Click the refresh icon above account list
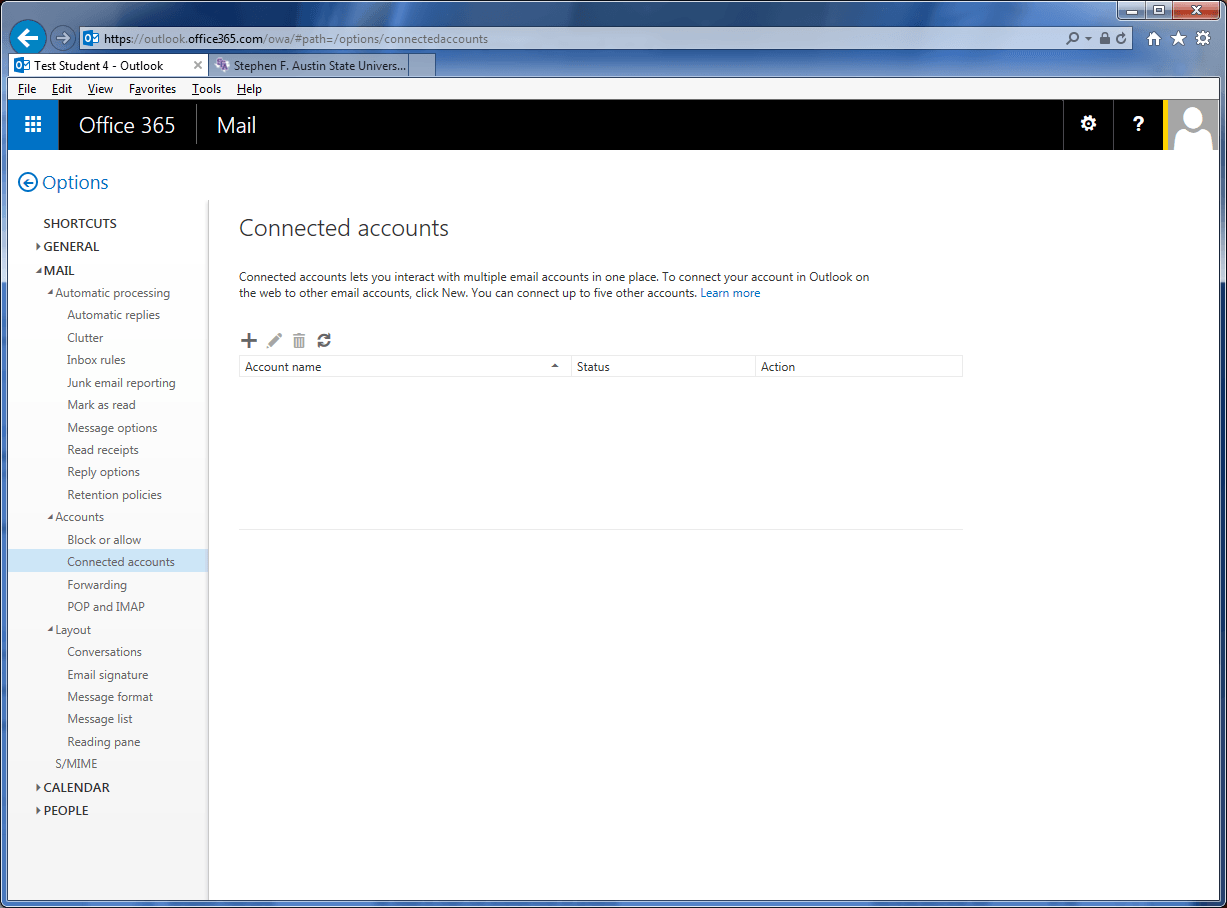This screenshot has height=908, width=1227. point(324,341)
